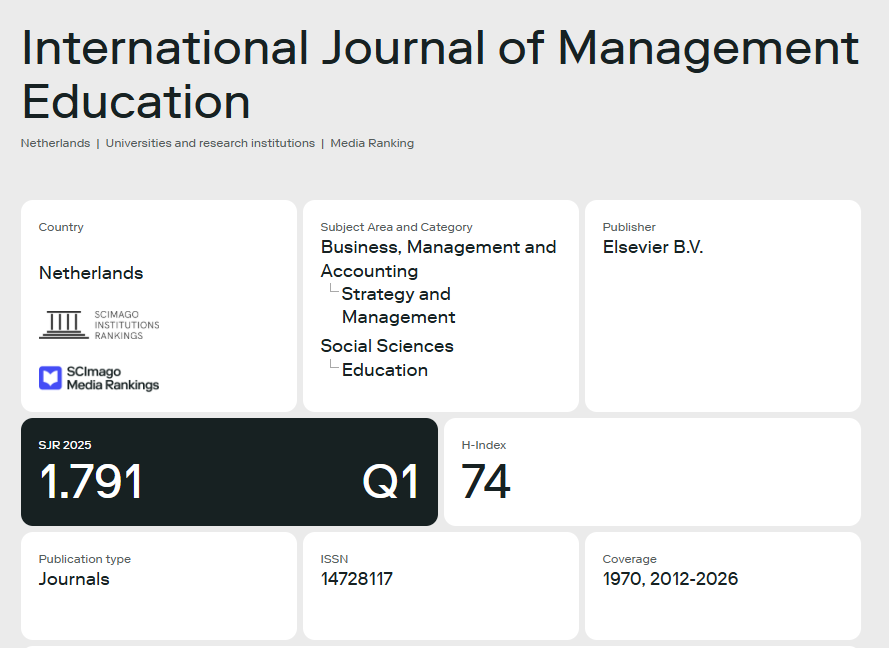Select the H-Index value 74
The height and width of the screenshot is (648, 889).
486,481
